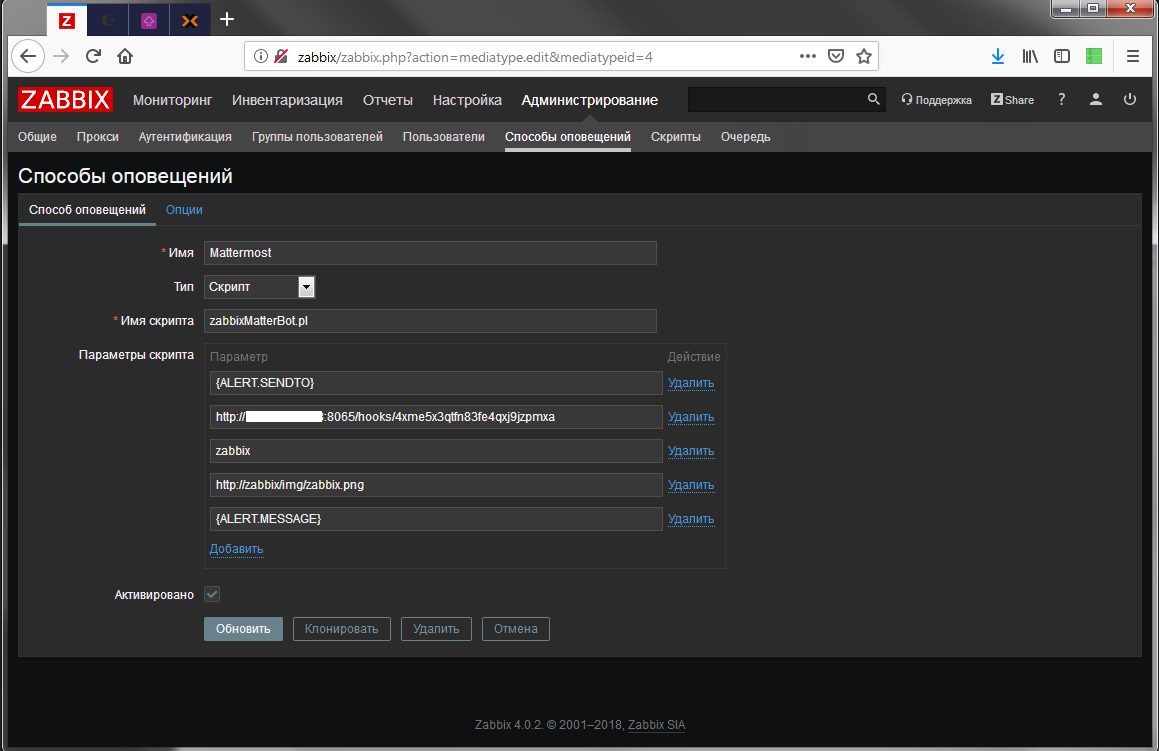Viewport: 1159px width, 751px height.
Task: Open the Firefox hamburger menu
Action: click(x=1132, y=56)
